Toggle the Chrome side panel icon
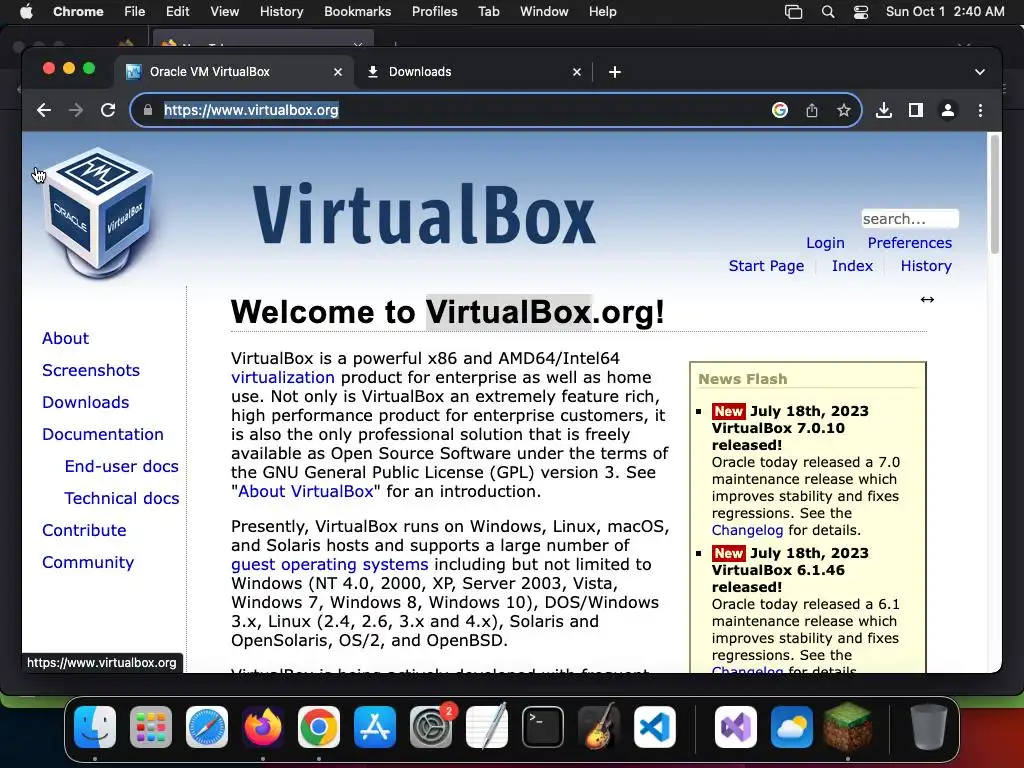This screenshot has width=1024, height=768. click(916, 110)
